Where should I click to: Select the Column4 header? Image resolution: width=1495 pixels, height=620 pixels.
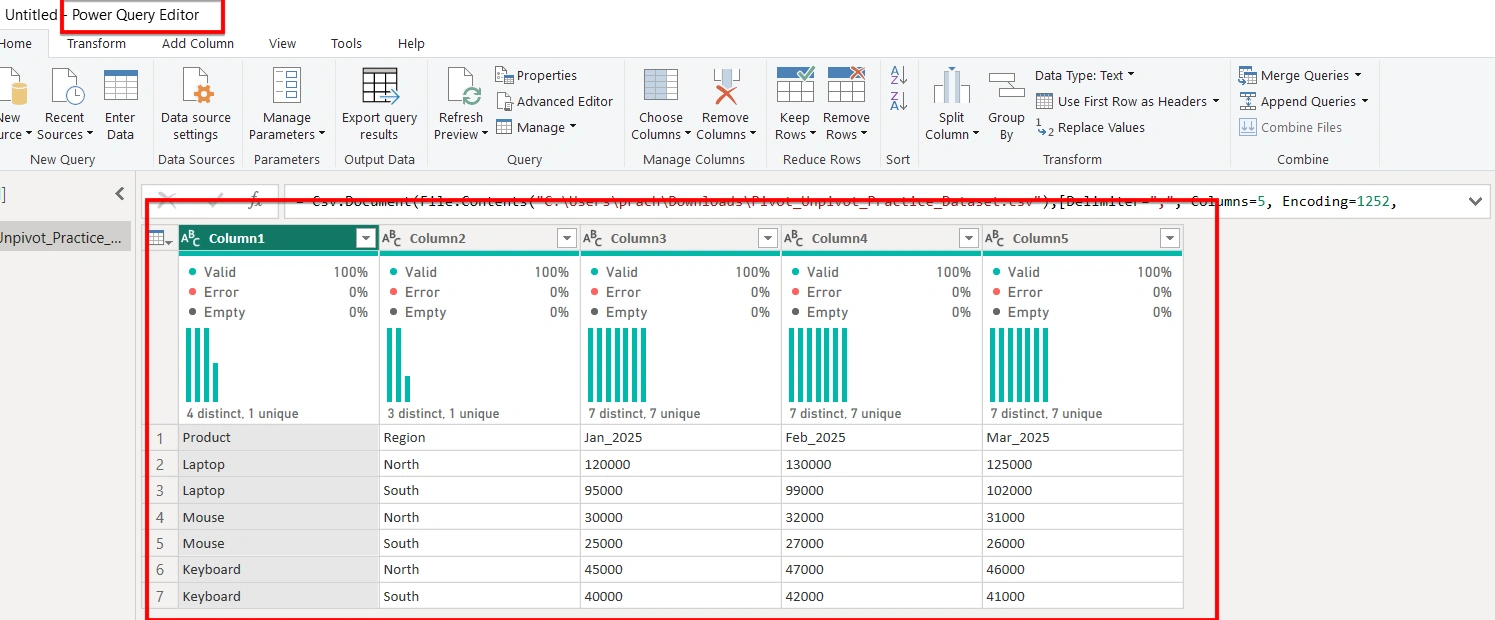pyautogui.click(x=881, y=238)
